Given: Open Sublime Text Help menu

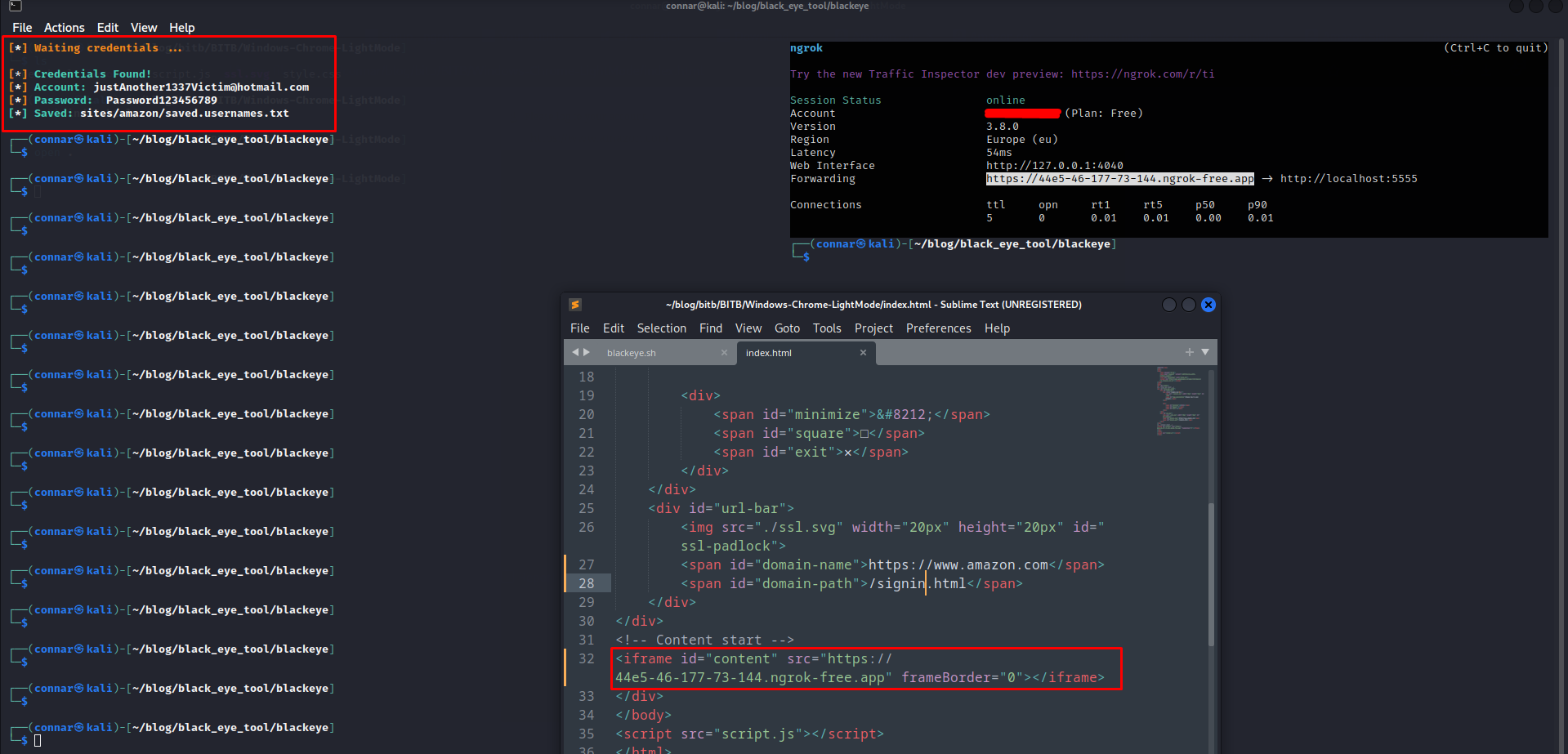Looking at the screenshot, I should click(997, 328).
